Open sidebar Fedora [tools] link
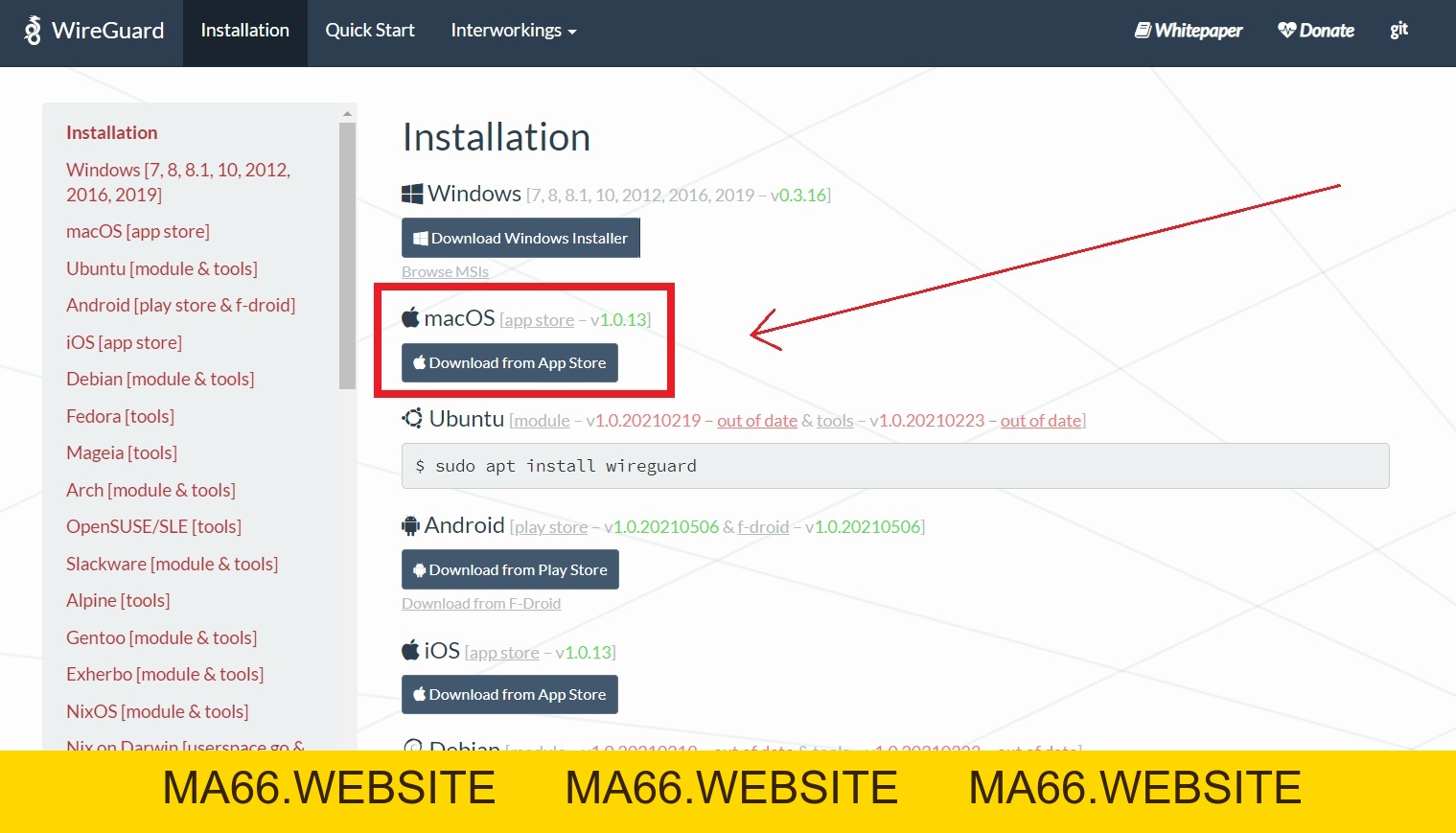Image resolution: width=1456 pixels, height=833 pixels. [x=120, y=416]
